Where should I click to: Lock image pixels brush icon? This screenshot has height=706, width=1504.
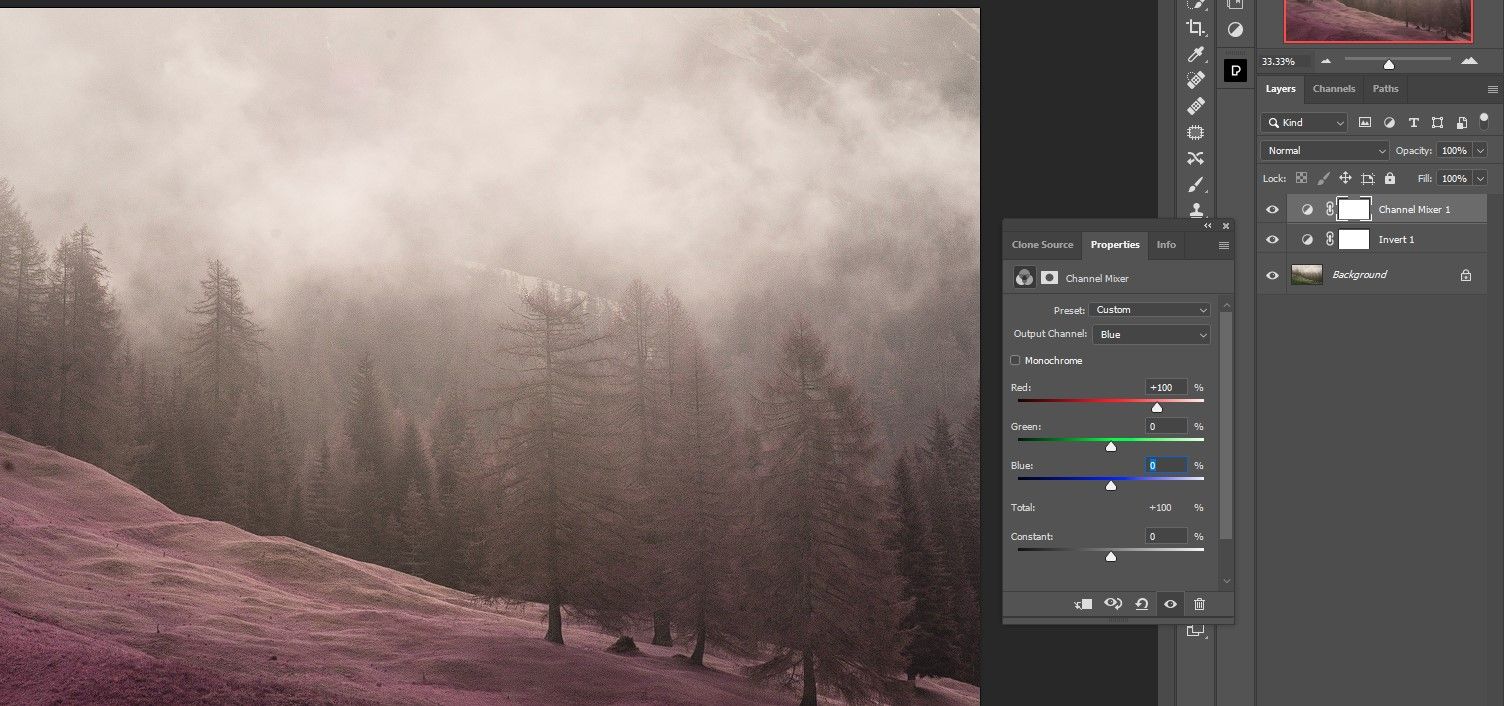click(1323, 178)
